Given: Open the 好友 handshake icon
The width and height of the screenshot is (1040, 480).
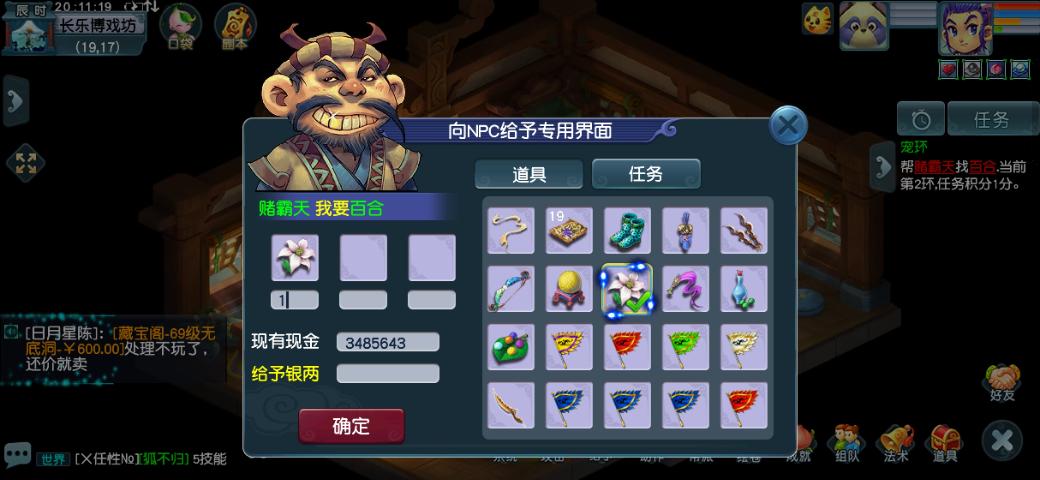Looking at the screenshot, I should (1002, 383).
